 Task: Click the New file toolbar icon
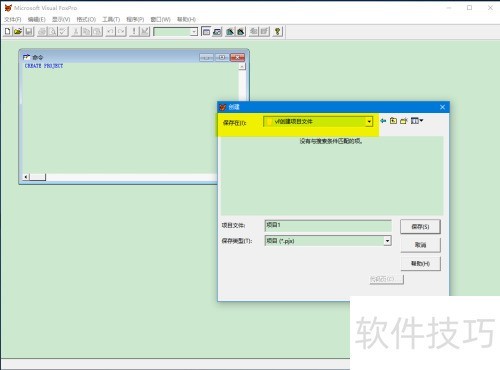[7, 32]
